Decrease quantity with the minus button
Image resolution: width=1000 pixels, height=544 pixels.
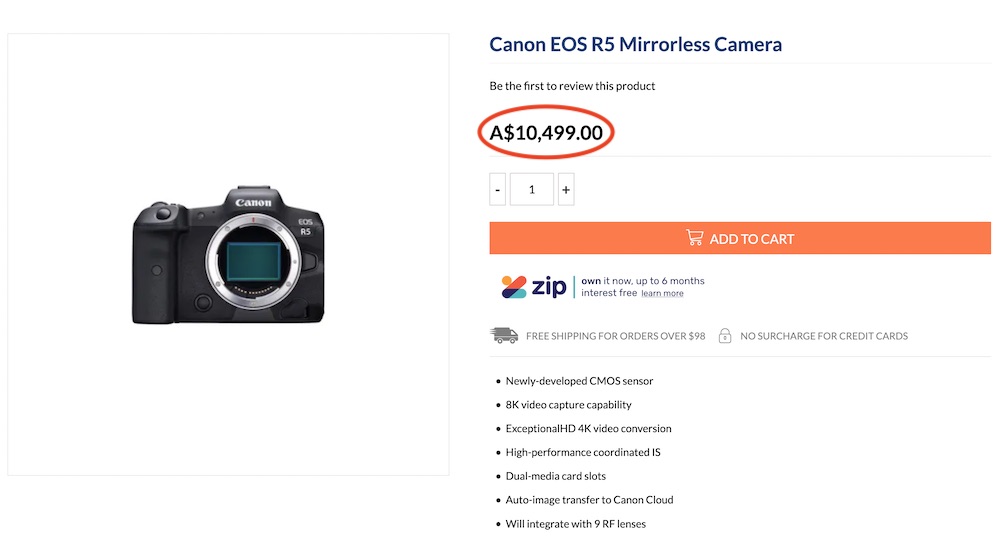pyautogui.click(x=497, y=189)
